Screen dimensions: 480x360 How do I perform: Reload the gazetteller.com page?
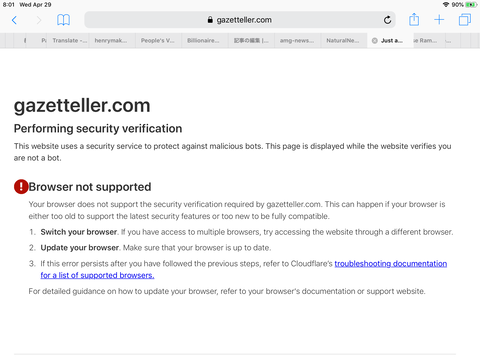387,20
